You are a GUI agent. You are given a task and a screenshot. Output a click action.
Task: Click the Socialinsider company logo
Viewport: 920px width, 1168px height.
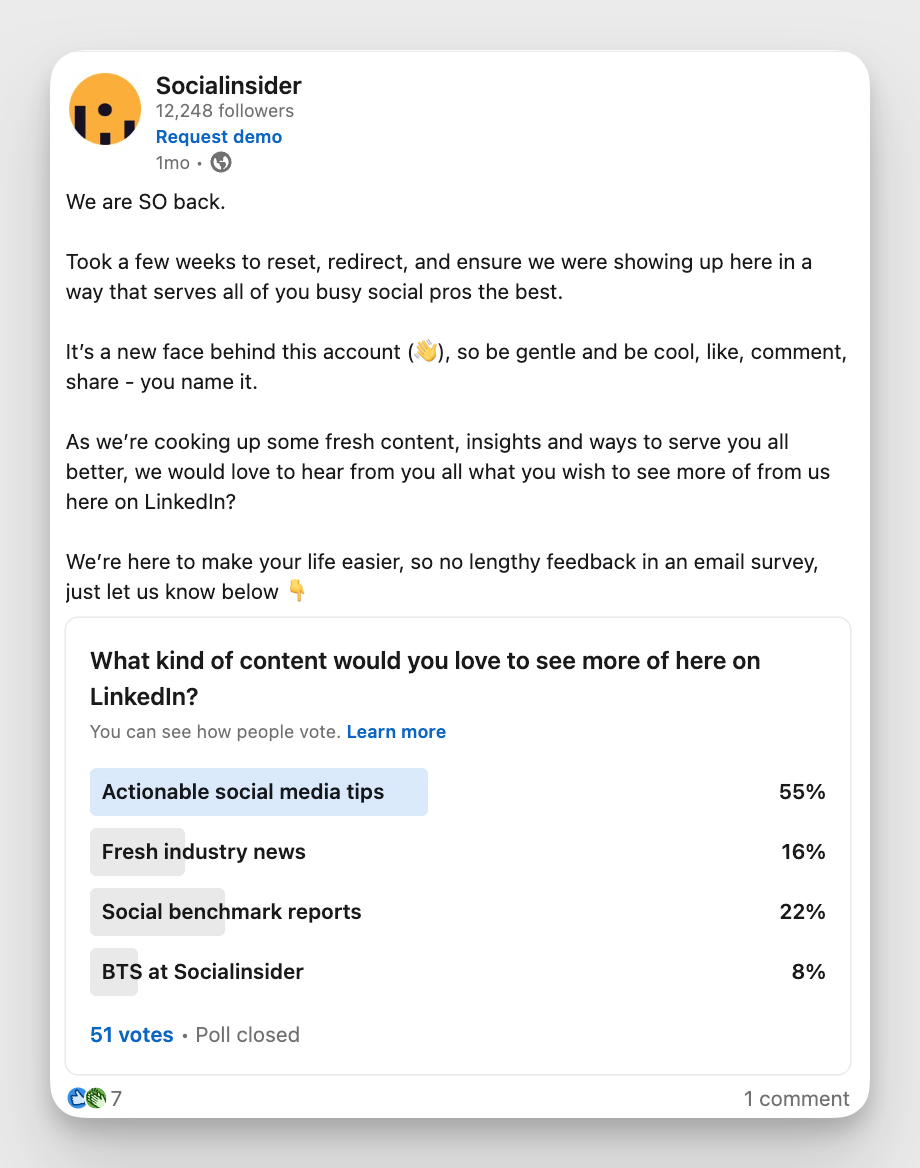104,108
